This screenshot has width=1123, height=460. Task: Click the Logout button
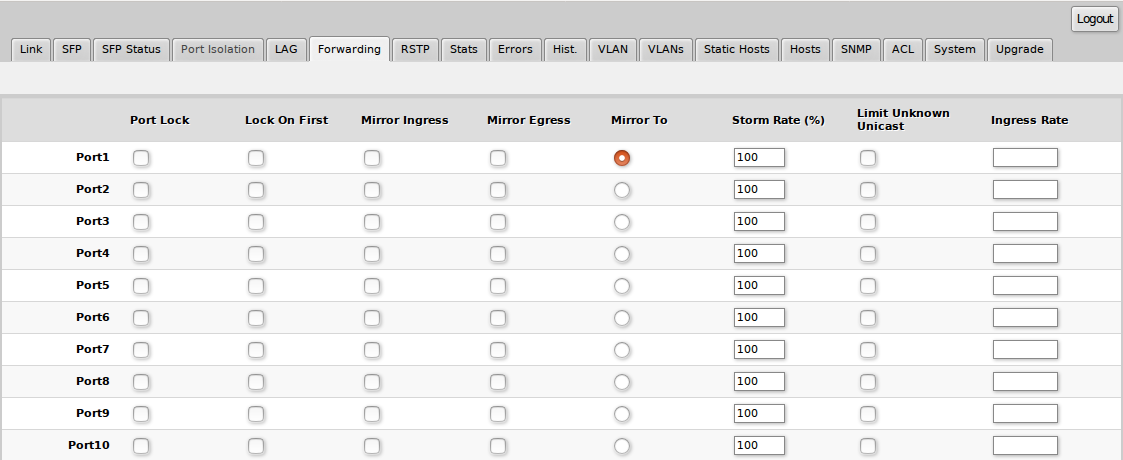coord(1094,19)
